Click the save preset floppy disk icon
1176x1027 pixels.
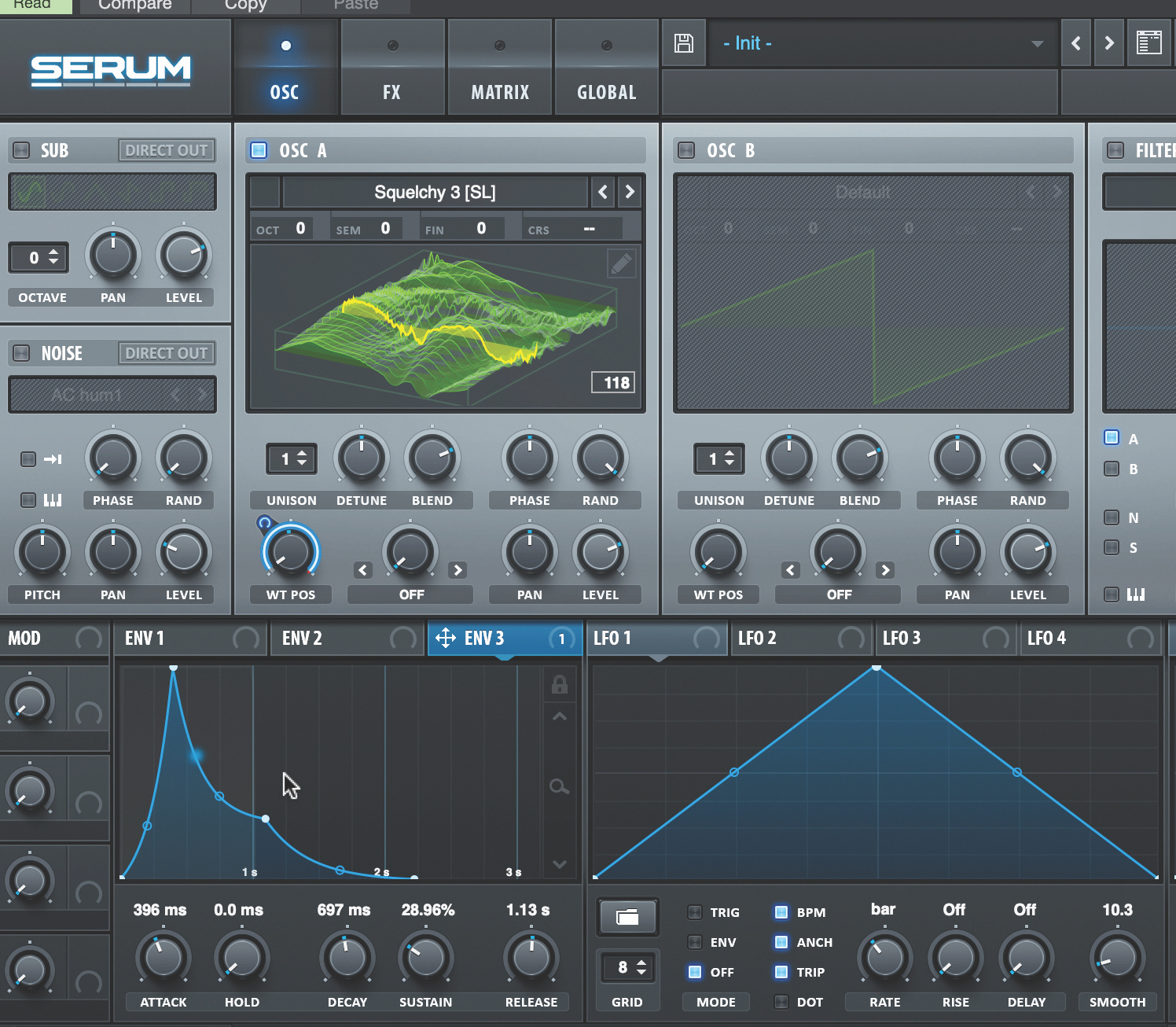684,43
